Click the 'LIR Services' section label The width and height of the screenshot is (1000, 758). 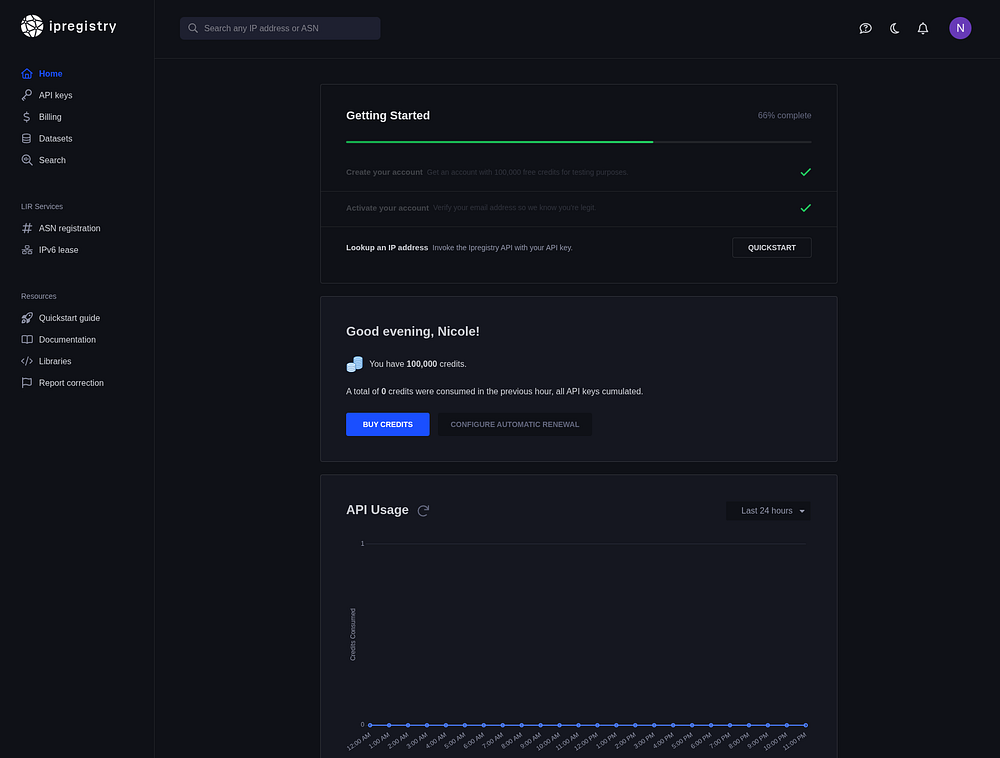coord(42,207)
